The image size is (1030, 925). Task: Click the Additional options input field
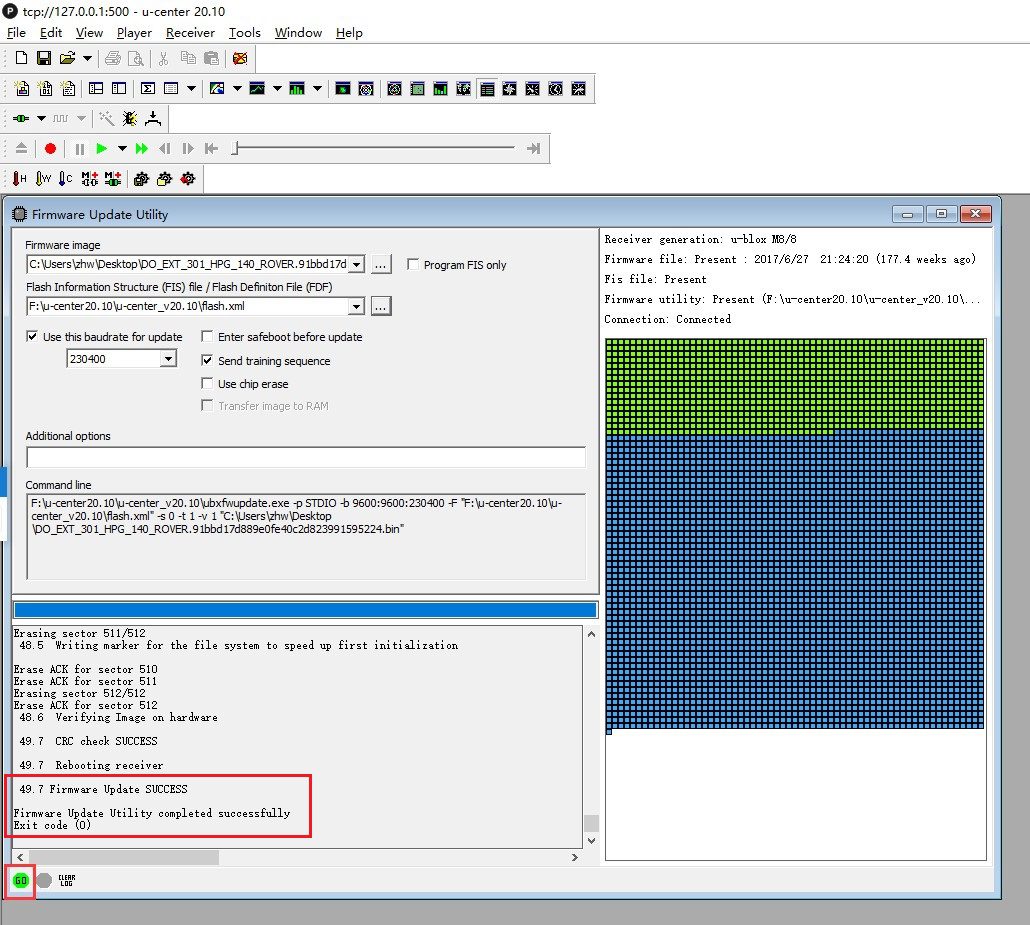(x=305, y=457)
